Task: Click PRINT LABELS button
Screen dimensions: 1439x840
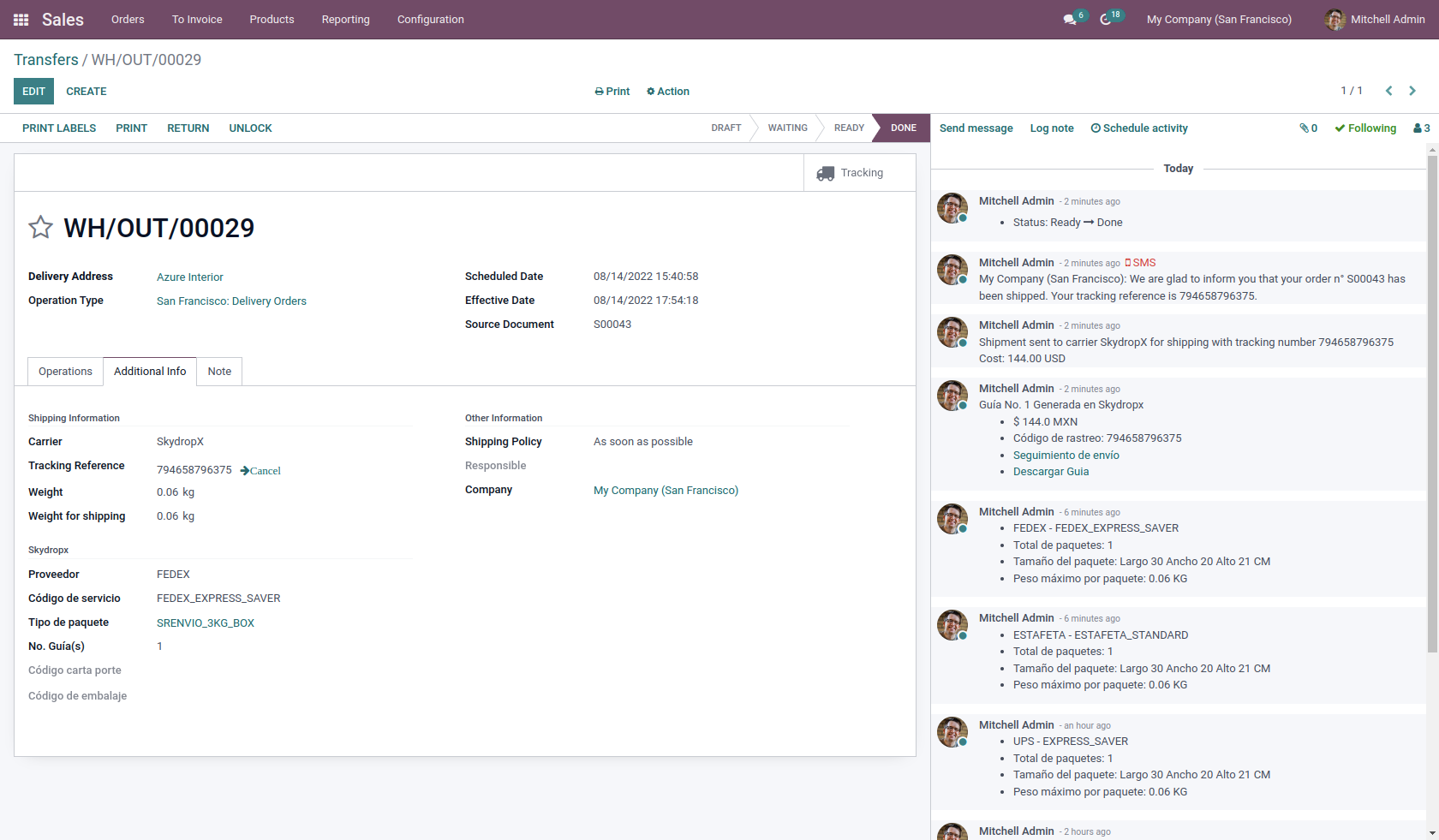Action: (59, 128)
